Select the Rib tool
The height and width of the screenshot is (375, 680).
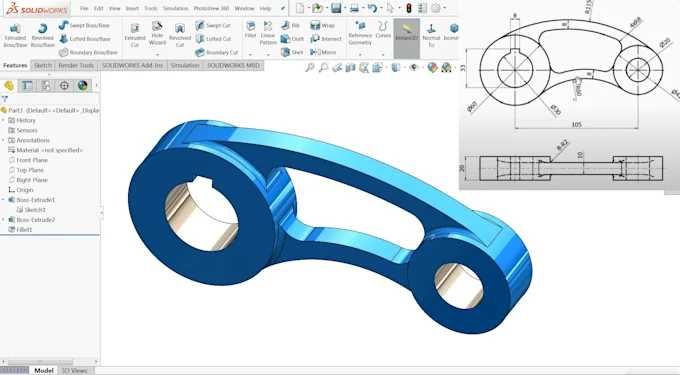click(291, 26)
